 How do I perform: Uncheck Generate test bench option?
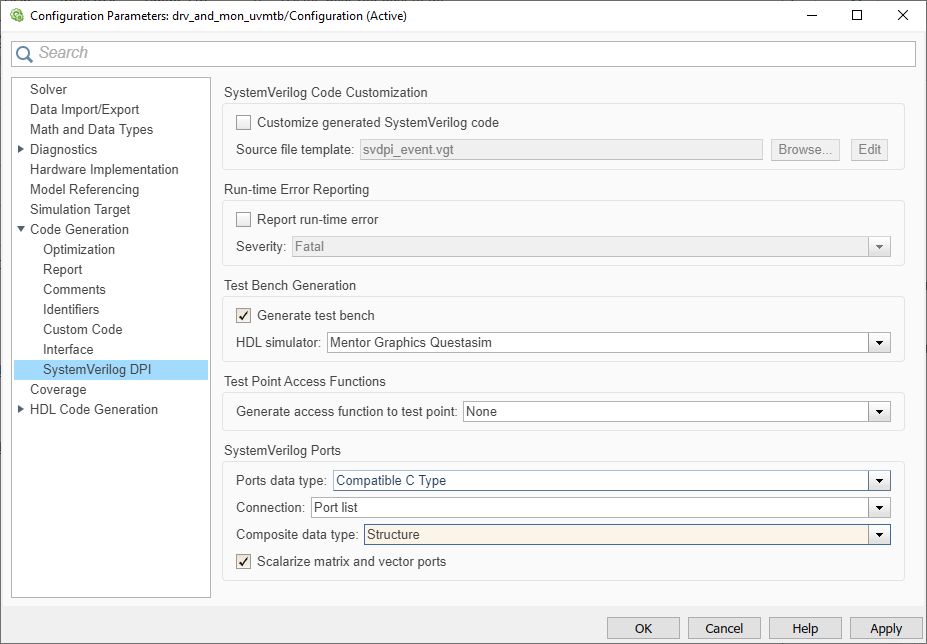pyautogui.click(x=243, y=315)
